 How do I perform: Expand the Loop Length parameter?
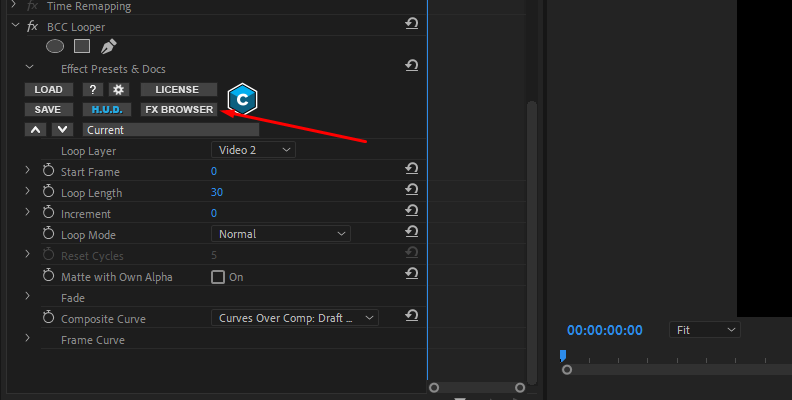coord(28,191)
